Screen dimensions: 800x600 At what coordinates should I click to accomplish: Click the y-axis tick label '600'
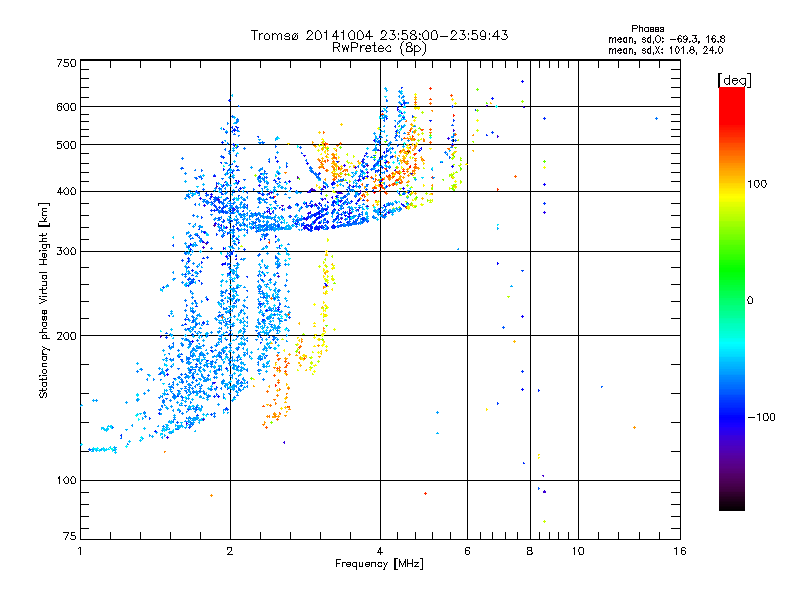coord(66,107)
